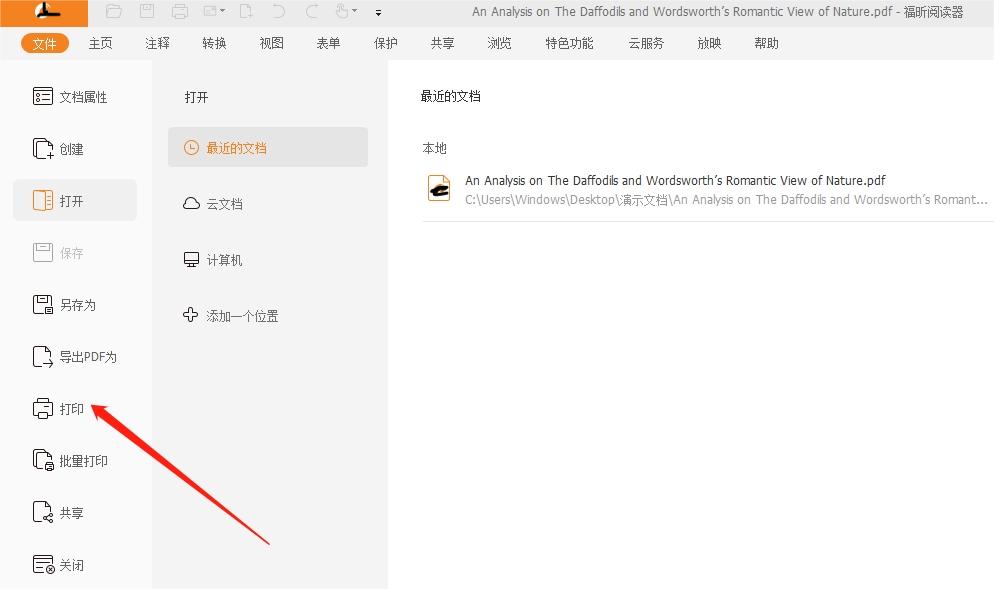This screenshot has height=589, width=994.
Task: Click the Save icon in the quick access toolbar
Action: 147,11
